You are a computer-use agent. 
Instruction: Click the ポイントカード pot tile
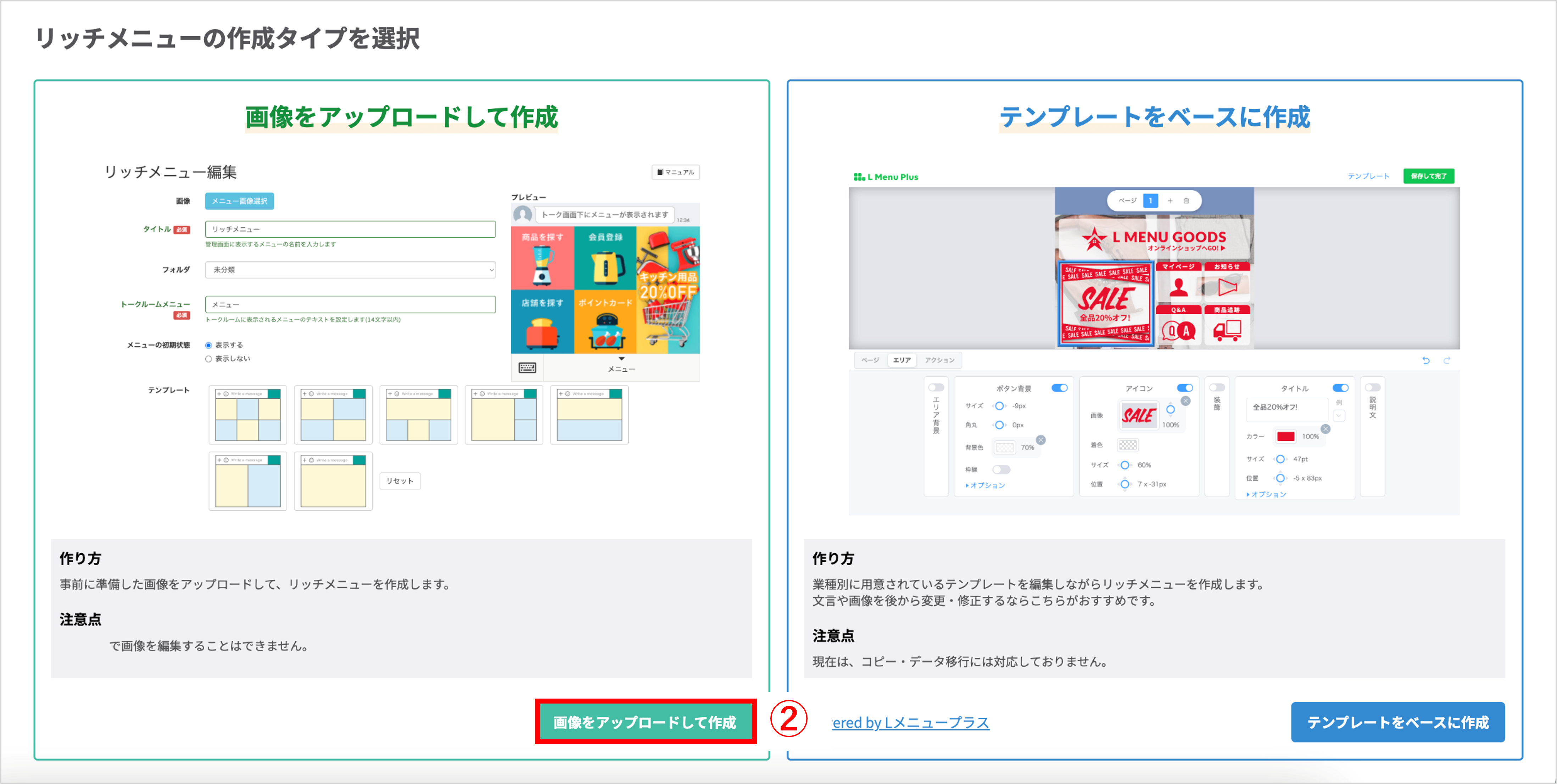point(605,322)
